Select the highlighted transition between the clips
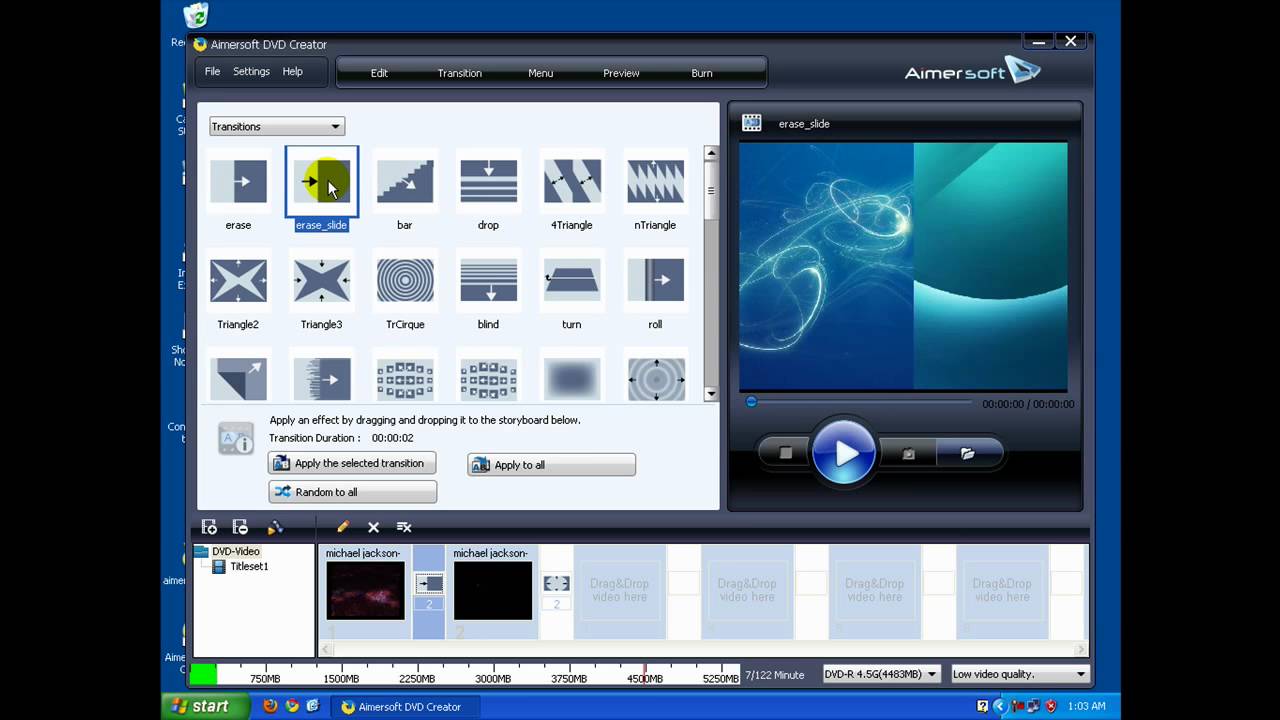 point(429,583)
